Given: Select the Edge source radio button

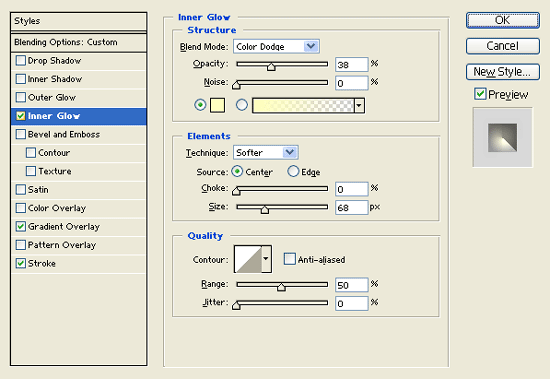Looking at the screenshot, I should (293, 171).
